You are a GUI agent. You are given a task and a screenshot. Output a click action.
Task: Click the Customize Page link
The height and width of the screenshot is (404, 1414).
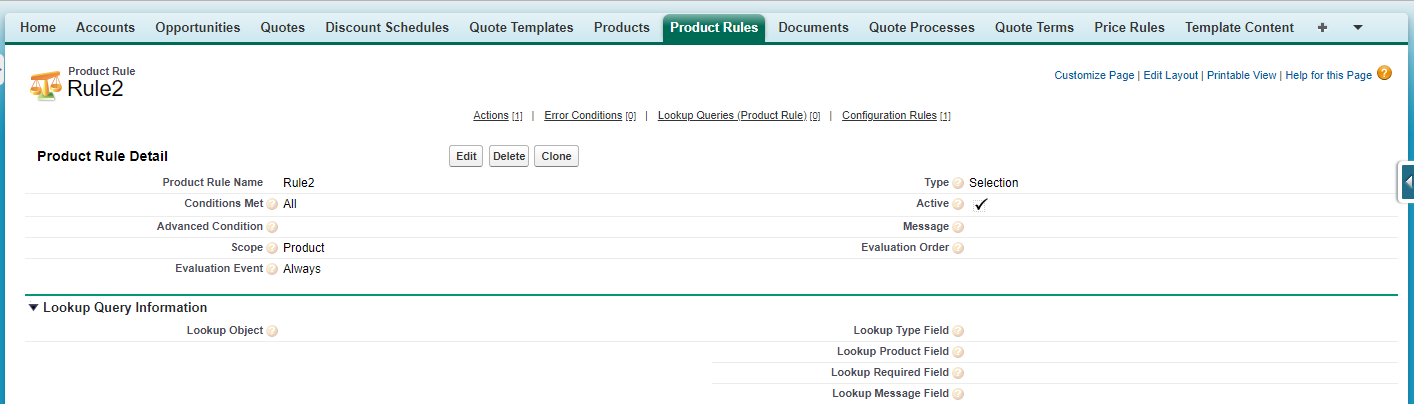tap(1094, 75)
